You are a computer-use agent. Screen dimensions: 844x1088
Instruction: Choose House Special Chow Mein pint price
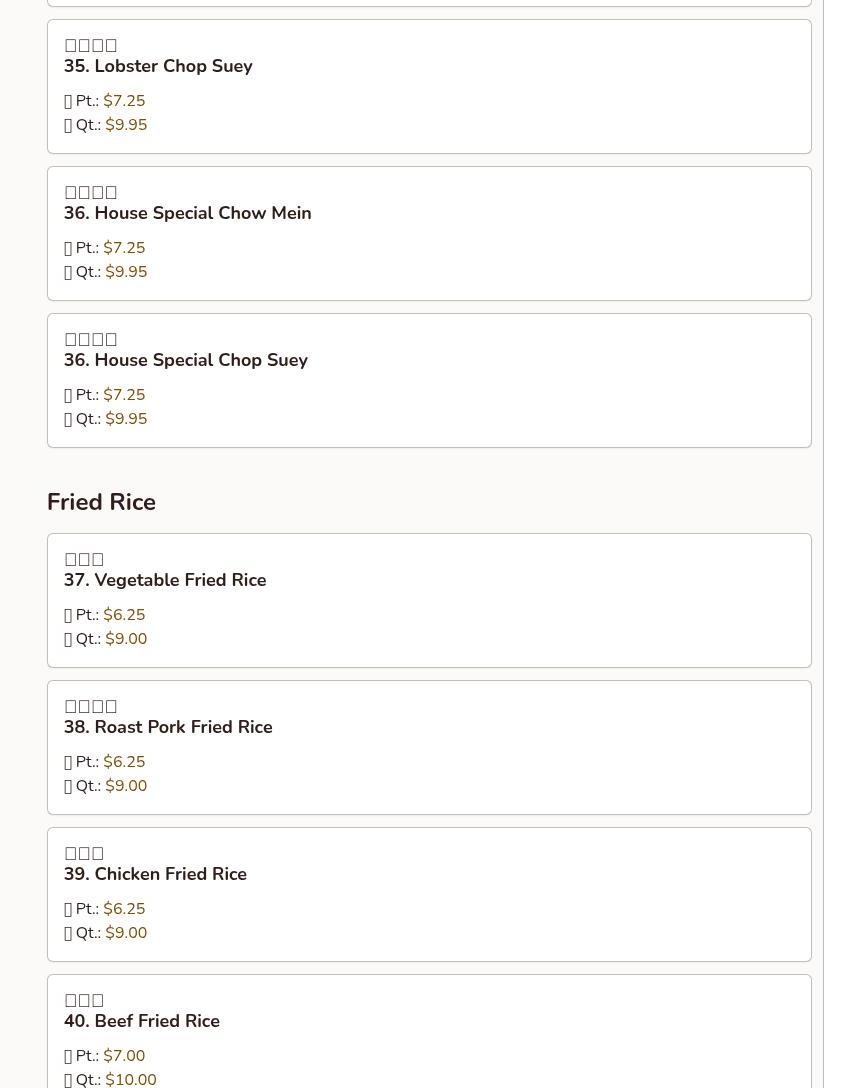point(124,248)
